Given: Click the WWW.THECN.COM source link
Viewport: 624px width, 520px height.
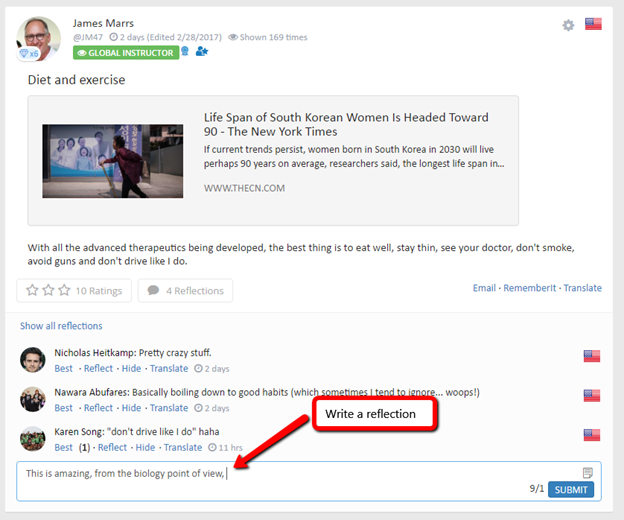Looking at the screenshot, I should [x=244, y=188].
